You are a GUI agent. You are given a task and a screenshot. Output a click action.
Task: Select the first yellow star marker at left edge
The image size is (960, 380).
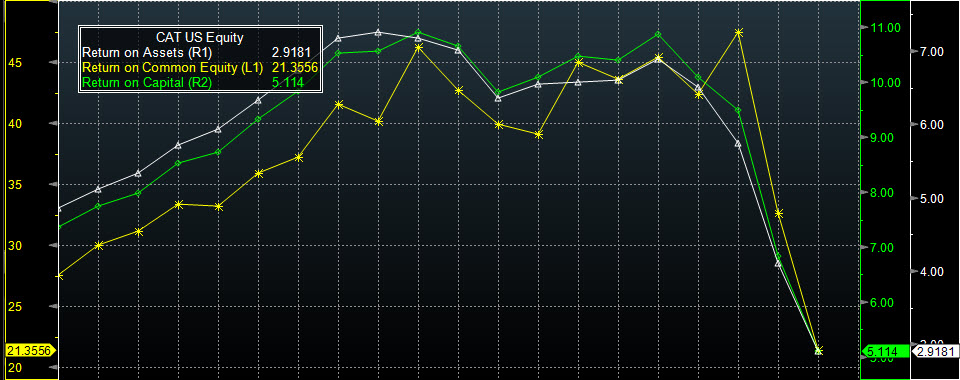59,276
